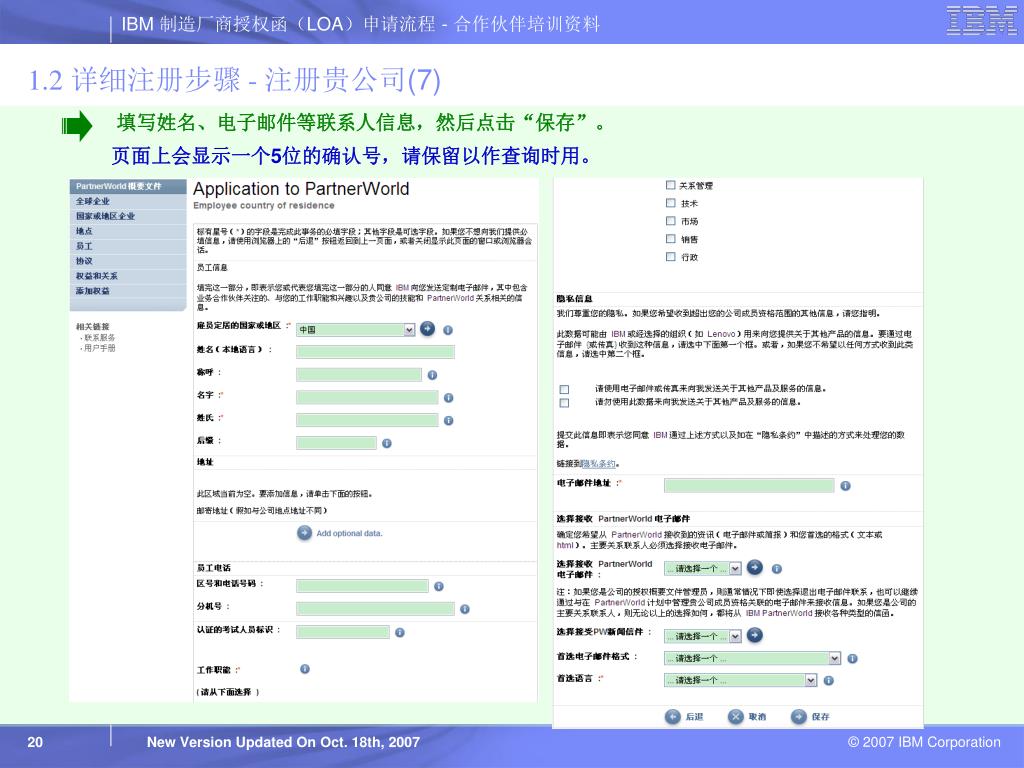Click the 电子邮件地址 input field
Image resolution: width=1024 pixels, height=768 pixels.
click(x=749, y=485)
